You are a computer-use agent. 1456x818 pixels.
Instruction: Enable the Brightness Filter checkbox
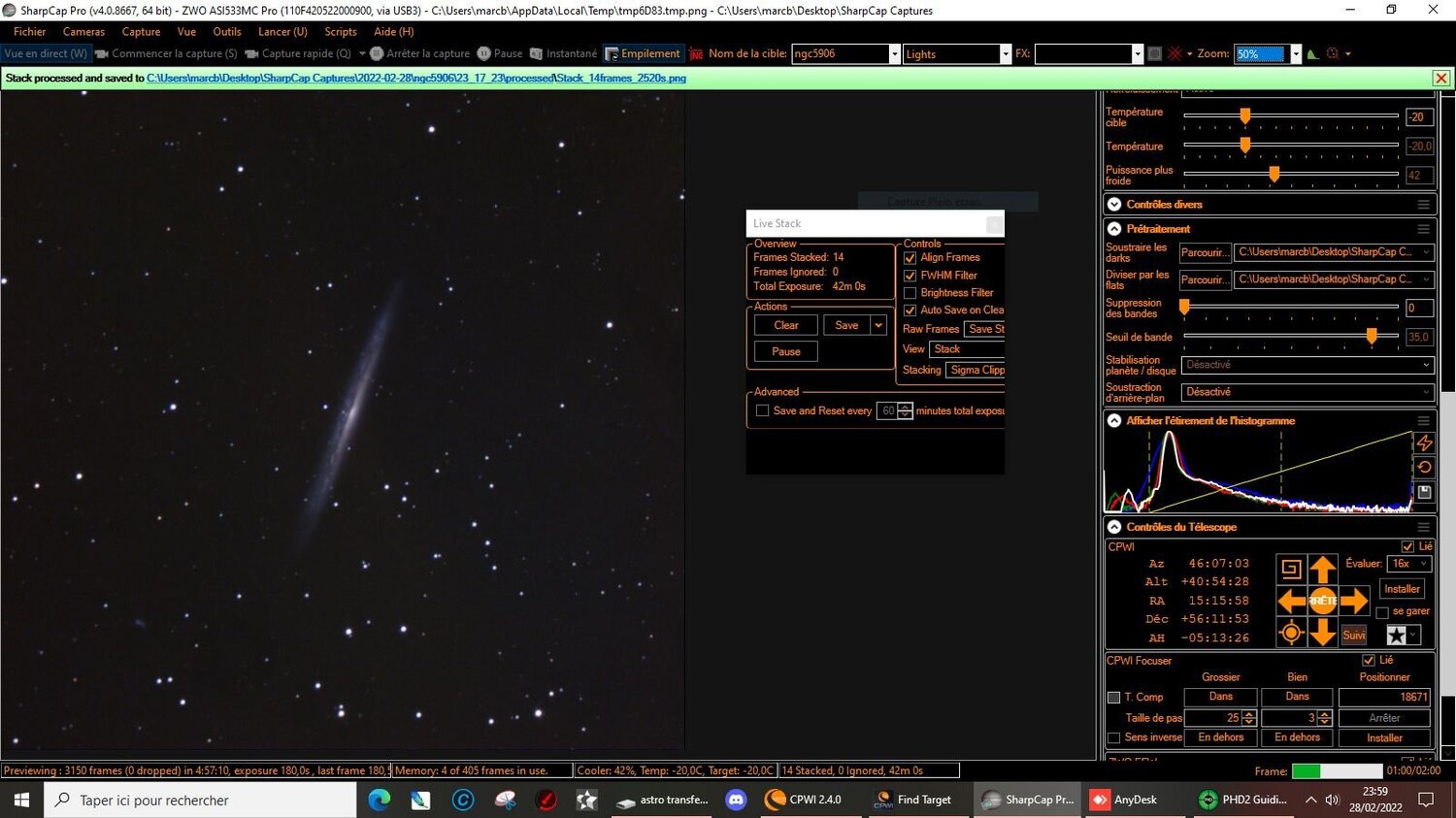[910, 292]
